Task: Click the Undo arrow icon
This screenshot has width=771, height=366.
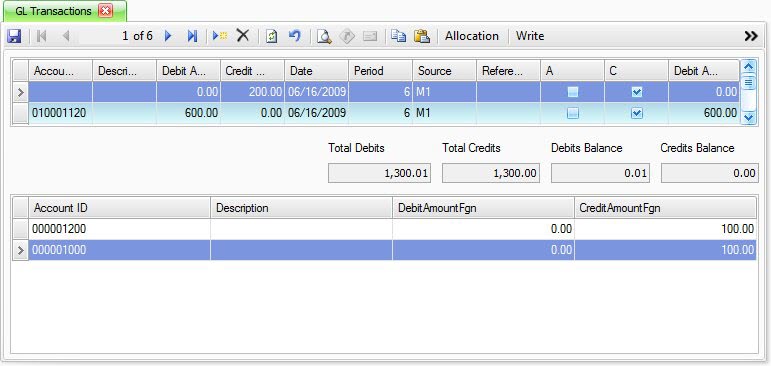Action: (x=295, y=36)
